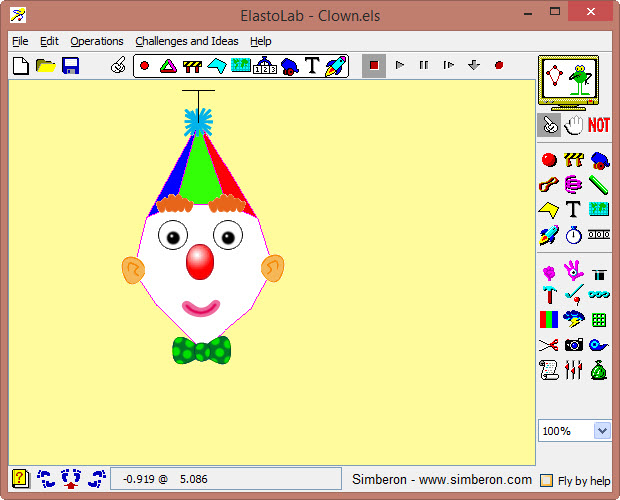Viewport: 620px width, 500px height.
Task: Select the green rod tool
Action: click(x=599, y=185)
